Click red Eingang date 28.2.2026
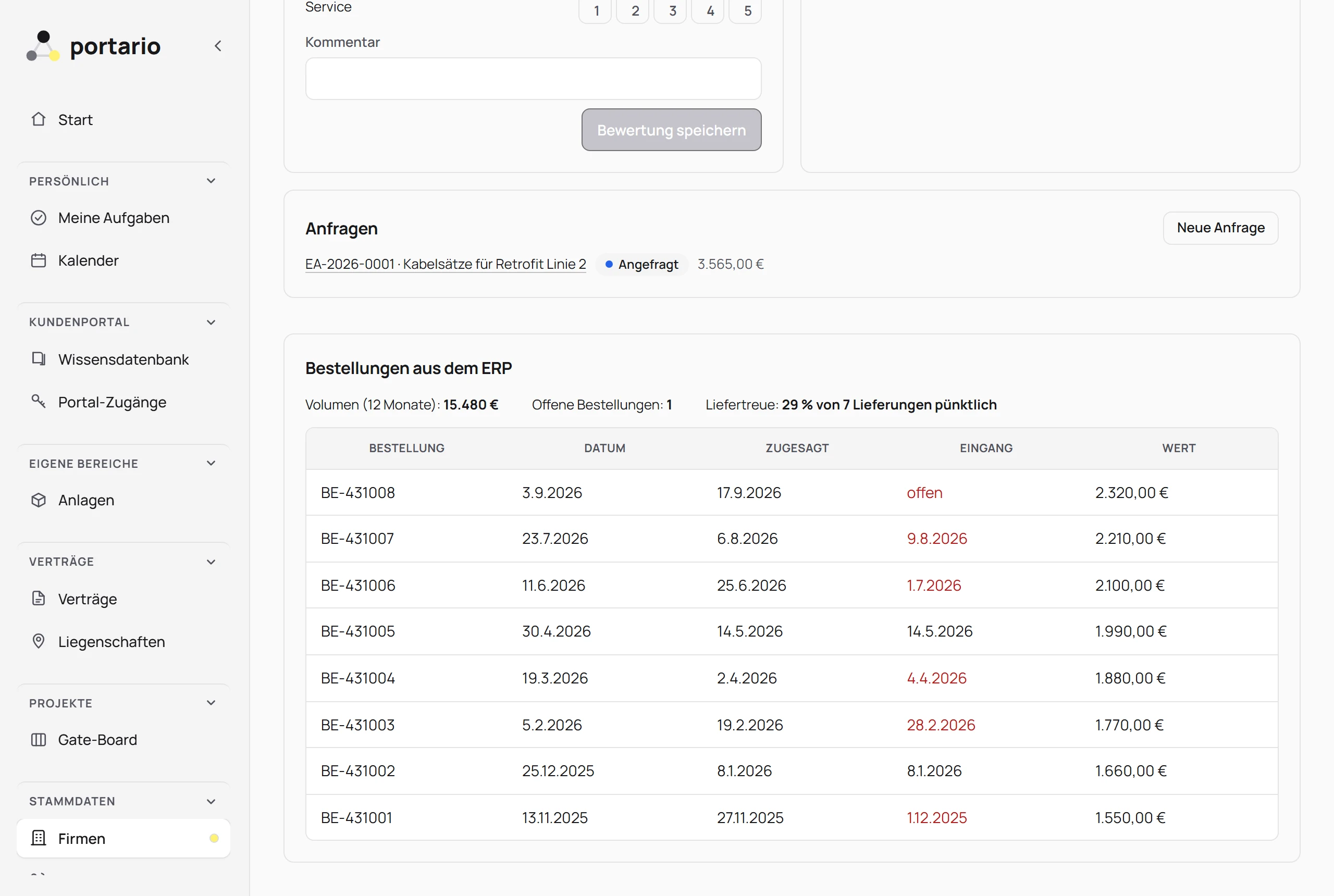The height and width of the screenshot is (896, 1334). [x=940, y=725]
